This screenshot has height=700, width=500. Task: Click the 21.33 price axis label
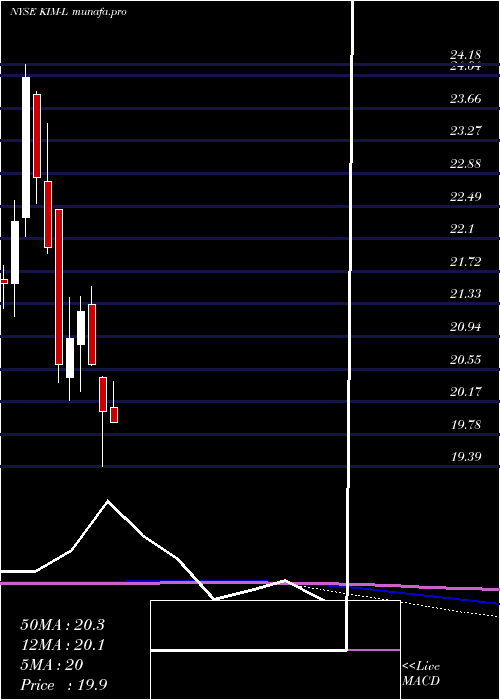pyautogui.click(x=465, y=294)
